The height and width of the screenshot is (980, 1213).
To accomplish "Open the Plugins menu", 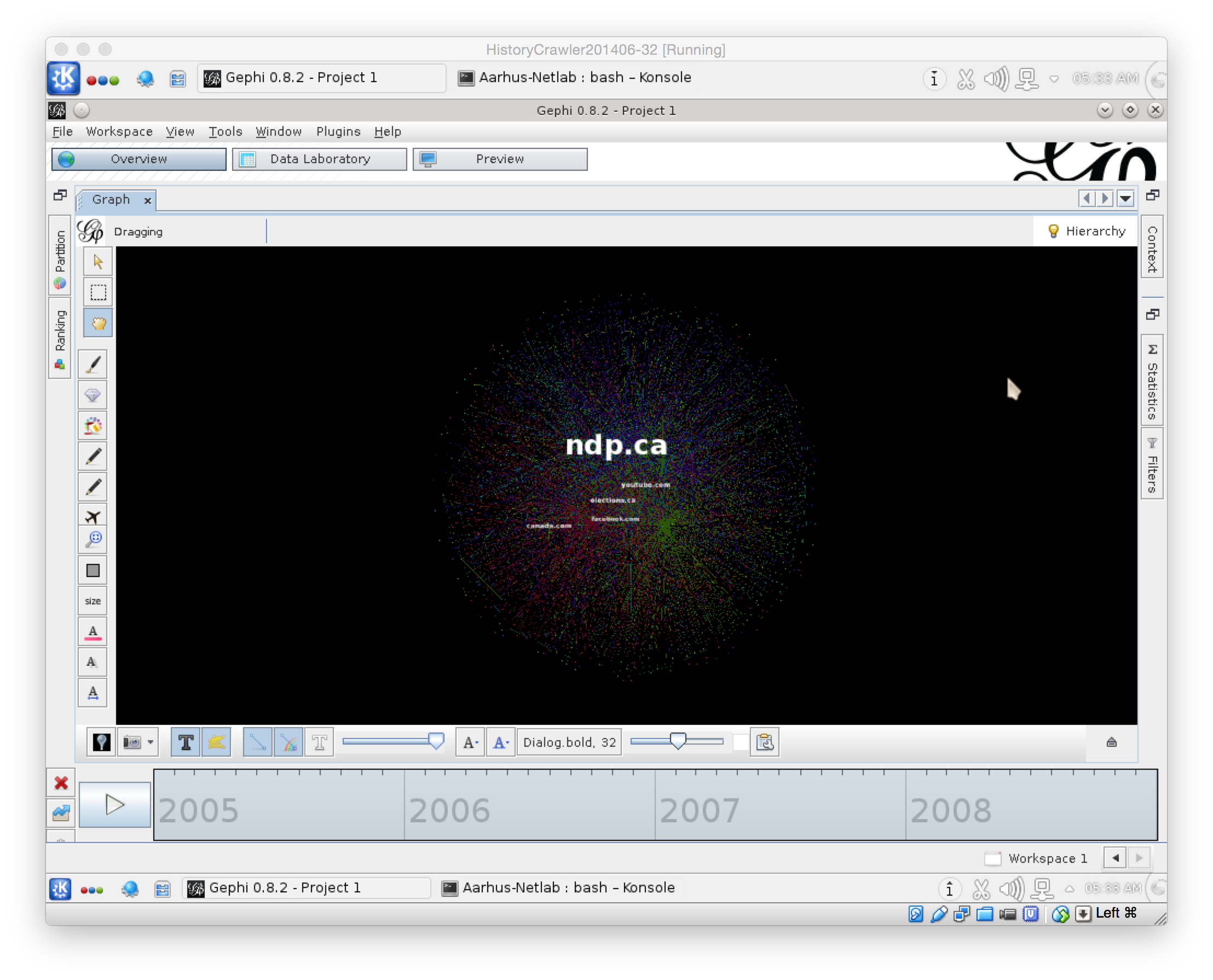I will click(338, 131).
